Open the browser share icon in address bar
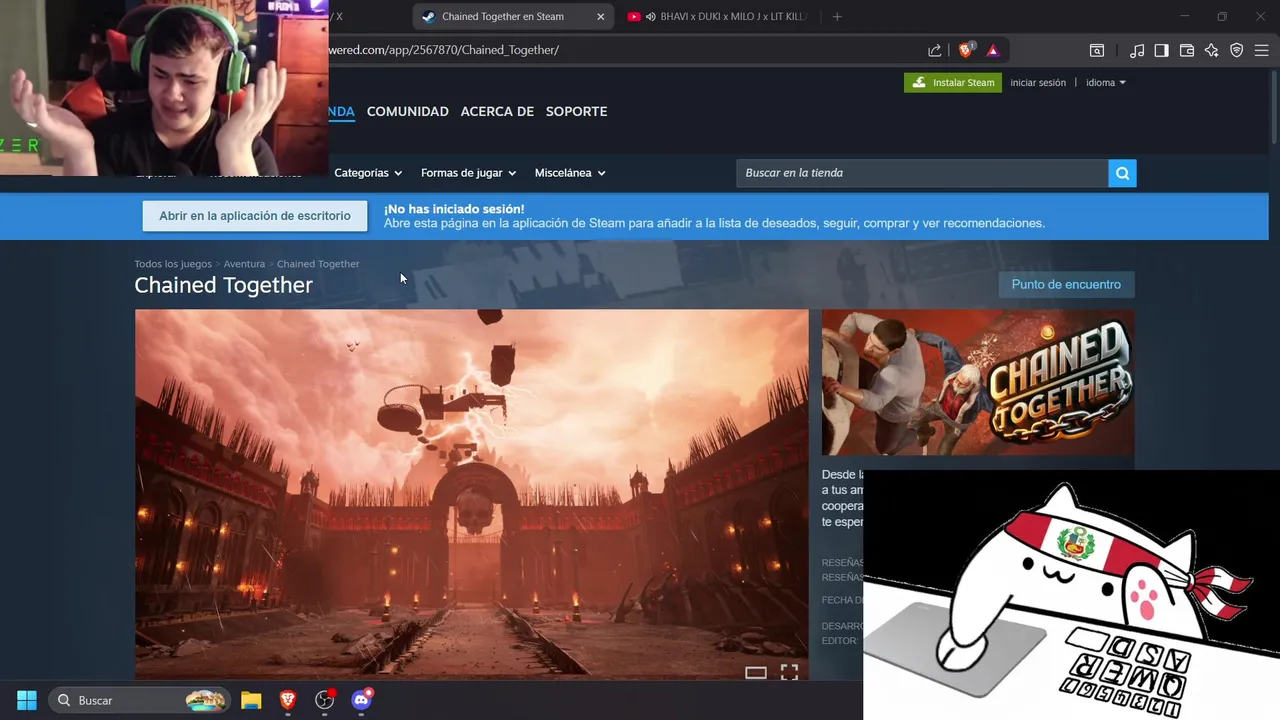The width and height of the screenshot is (1280, 720). point(934,50)
